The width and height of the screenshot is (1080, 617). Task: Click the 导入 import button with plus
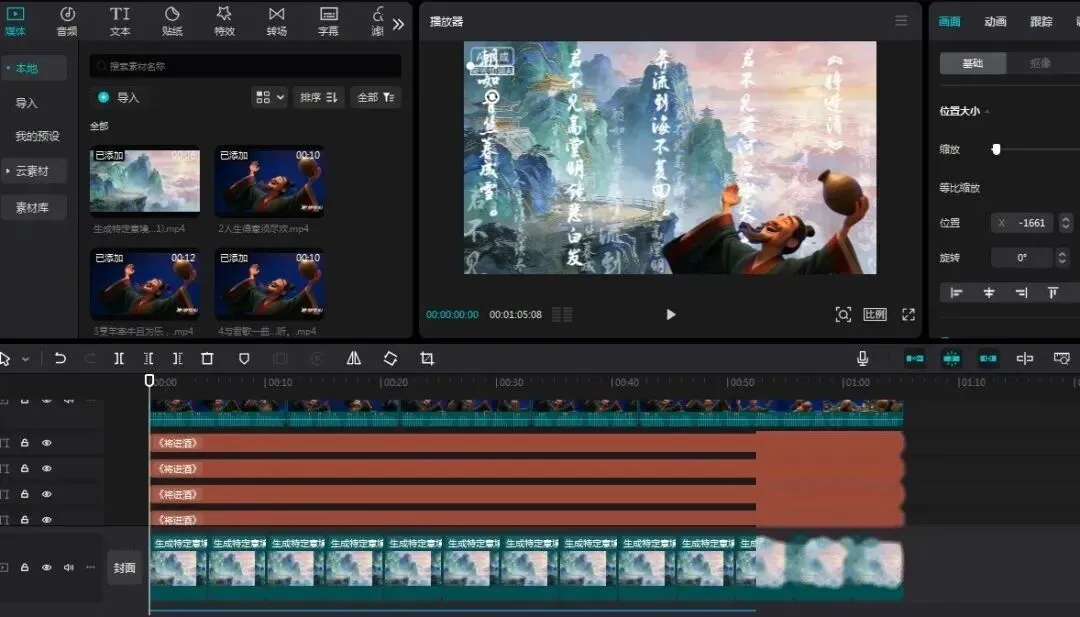(118, 97)
